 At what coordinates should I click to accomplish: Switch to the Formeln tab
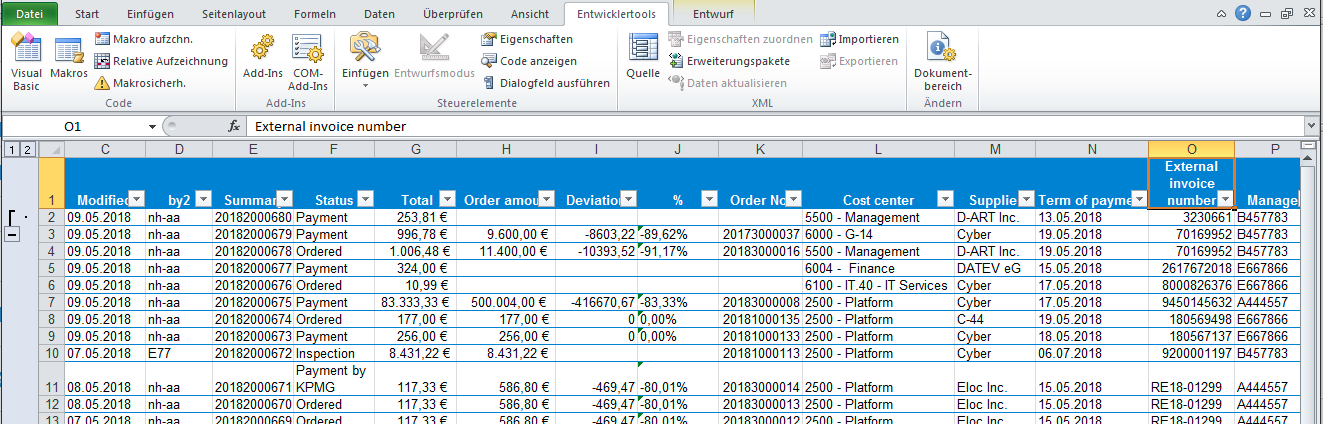click(x=315, y=14)
